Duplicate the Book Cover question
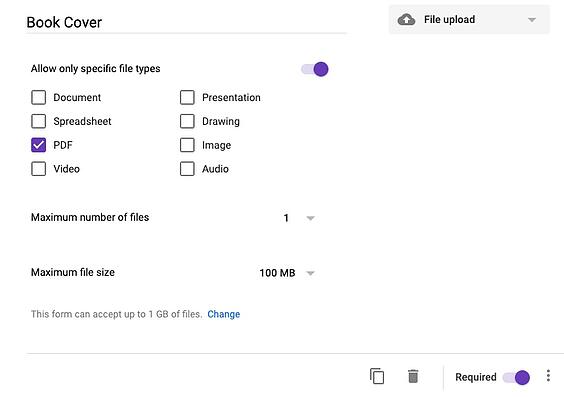The width and height of the screenshot is (564, 397). (x=377, y=376)
